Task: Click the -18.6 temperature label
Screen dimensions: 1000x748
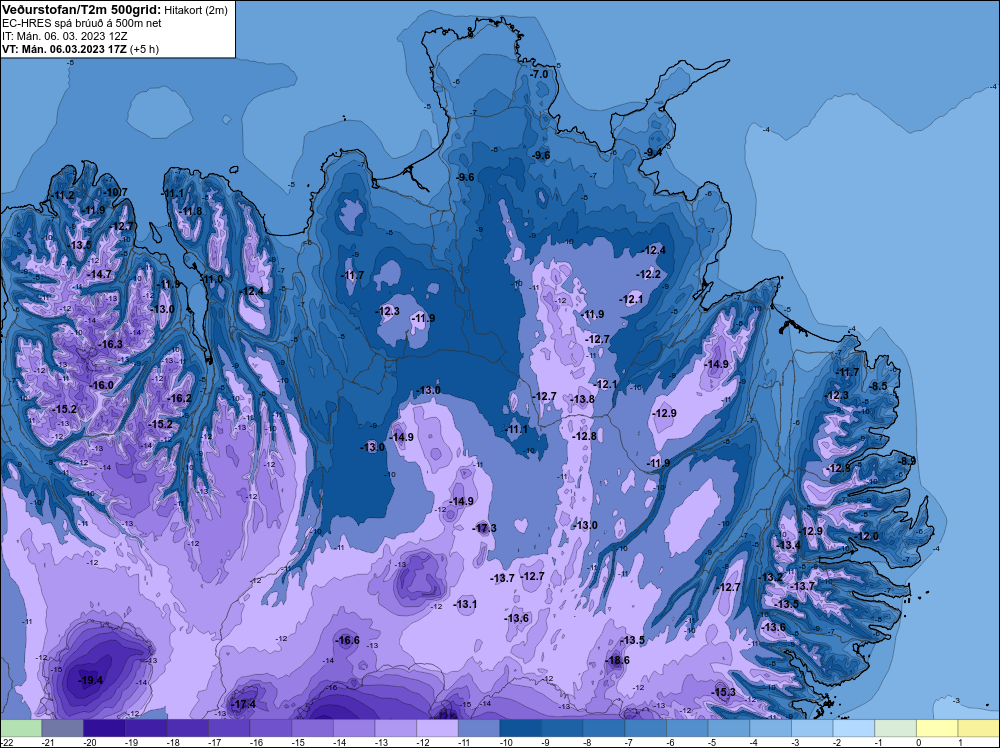Action: pyautogui.click(x=617, y=661)
